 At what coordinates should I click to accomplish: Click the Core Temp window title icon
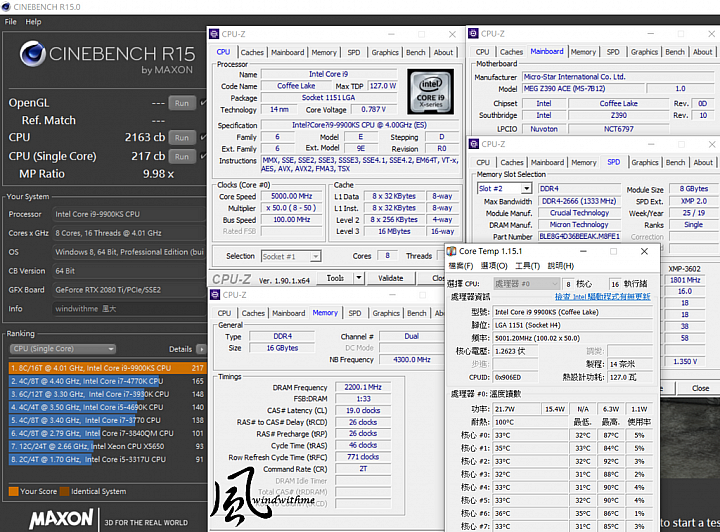(x=451, y=251)
